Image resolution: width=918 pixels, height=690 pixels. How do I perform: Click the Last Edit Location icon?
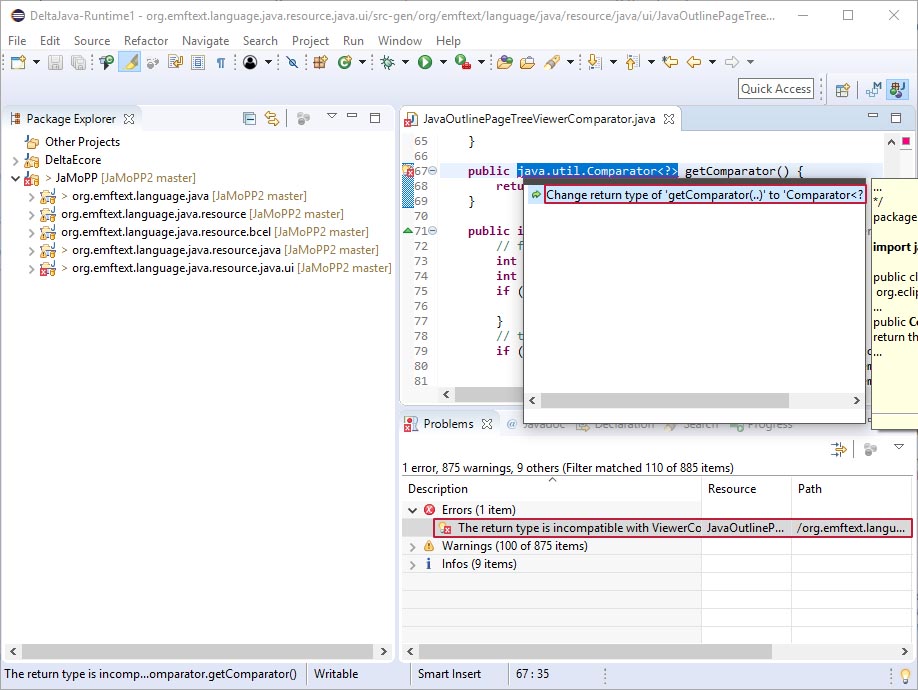tap(669, 62)
